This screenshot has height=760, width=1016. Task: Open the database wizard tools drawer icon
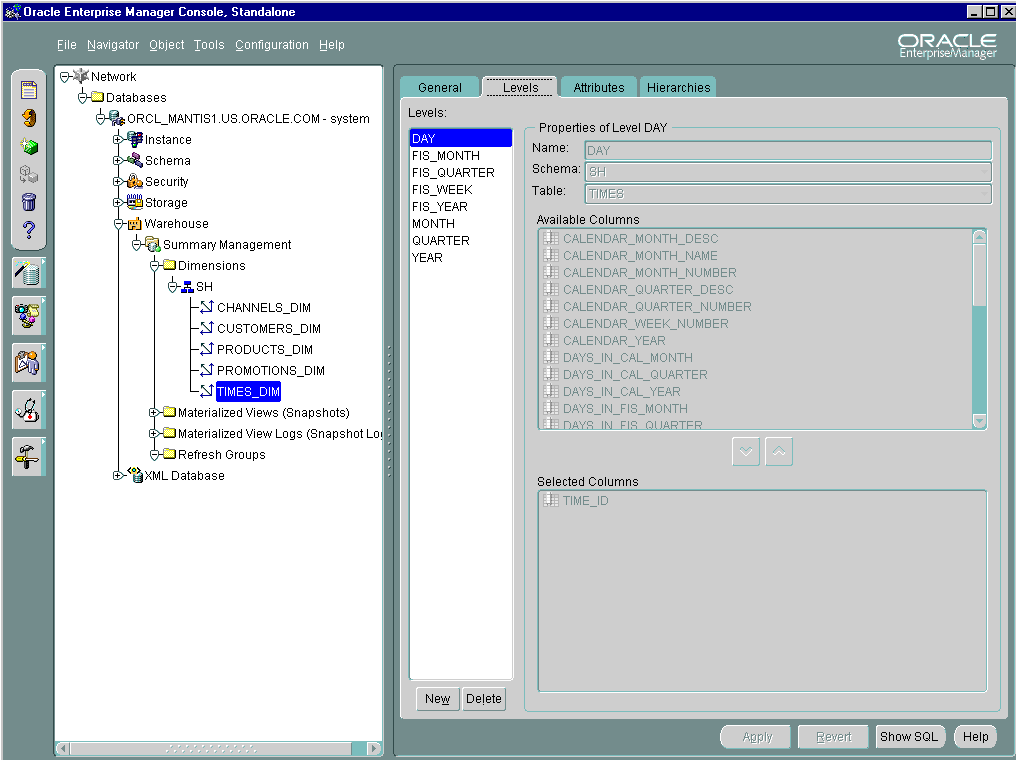point(28,273)
